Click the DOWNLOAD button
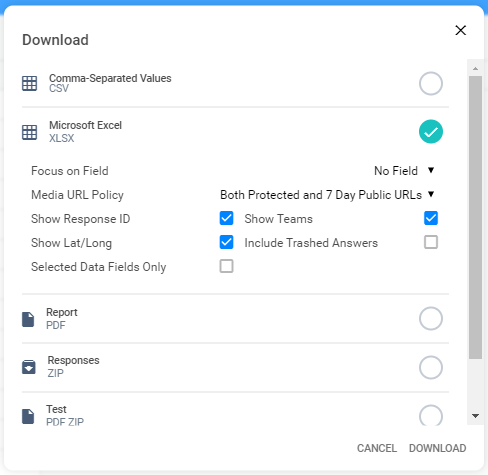Viewport: 488px width, 475px height. (x=437, y=448)
